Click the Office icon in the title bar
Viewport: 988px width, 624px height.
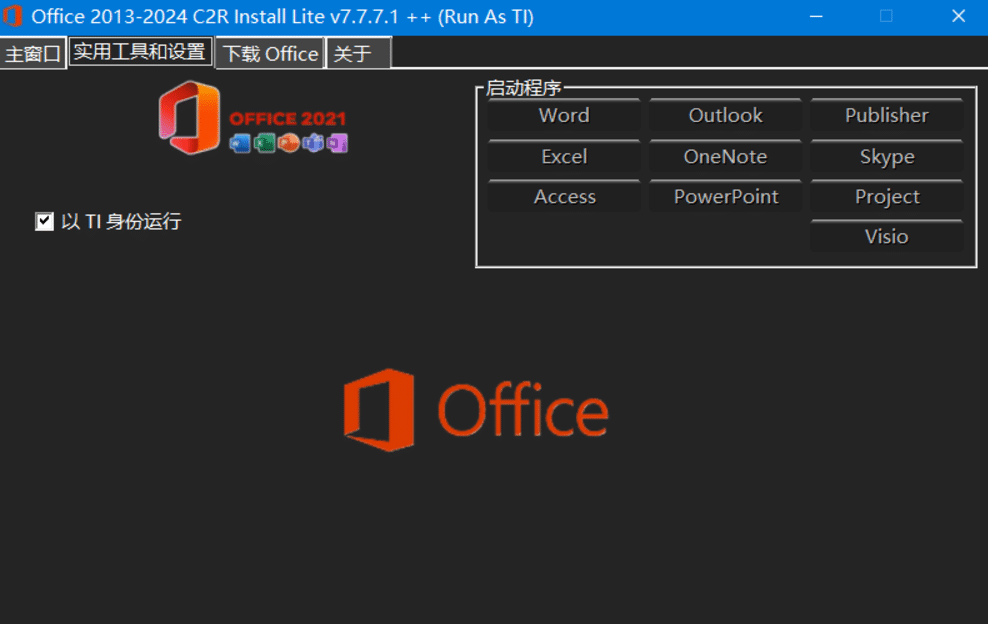13,16
